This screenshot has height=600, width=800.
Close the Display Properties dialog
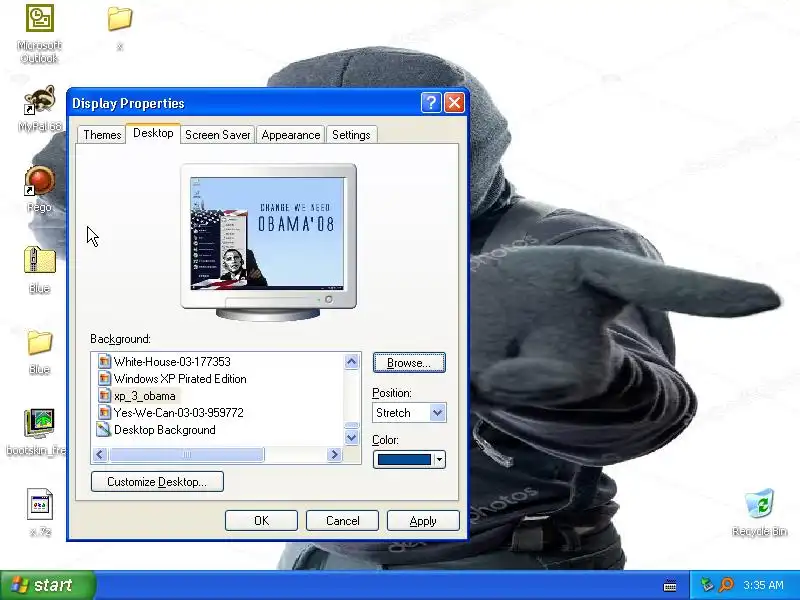[x=454, y=103]
